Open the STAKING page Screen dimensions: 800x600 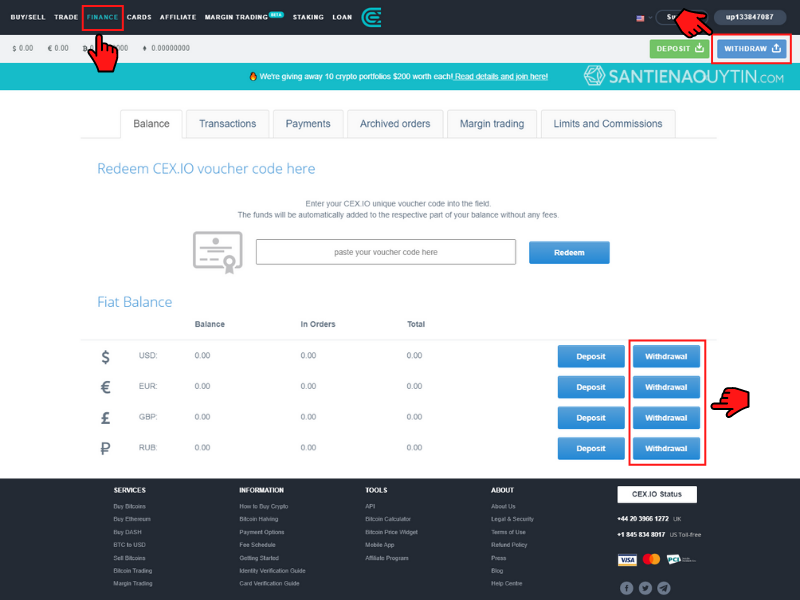click(x=308, y=17)
